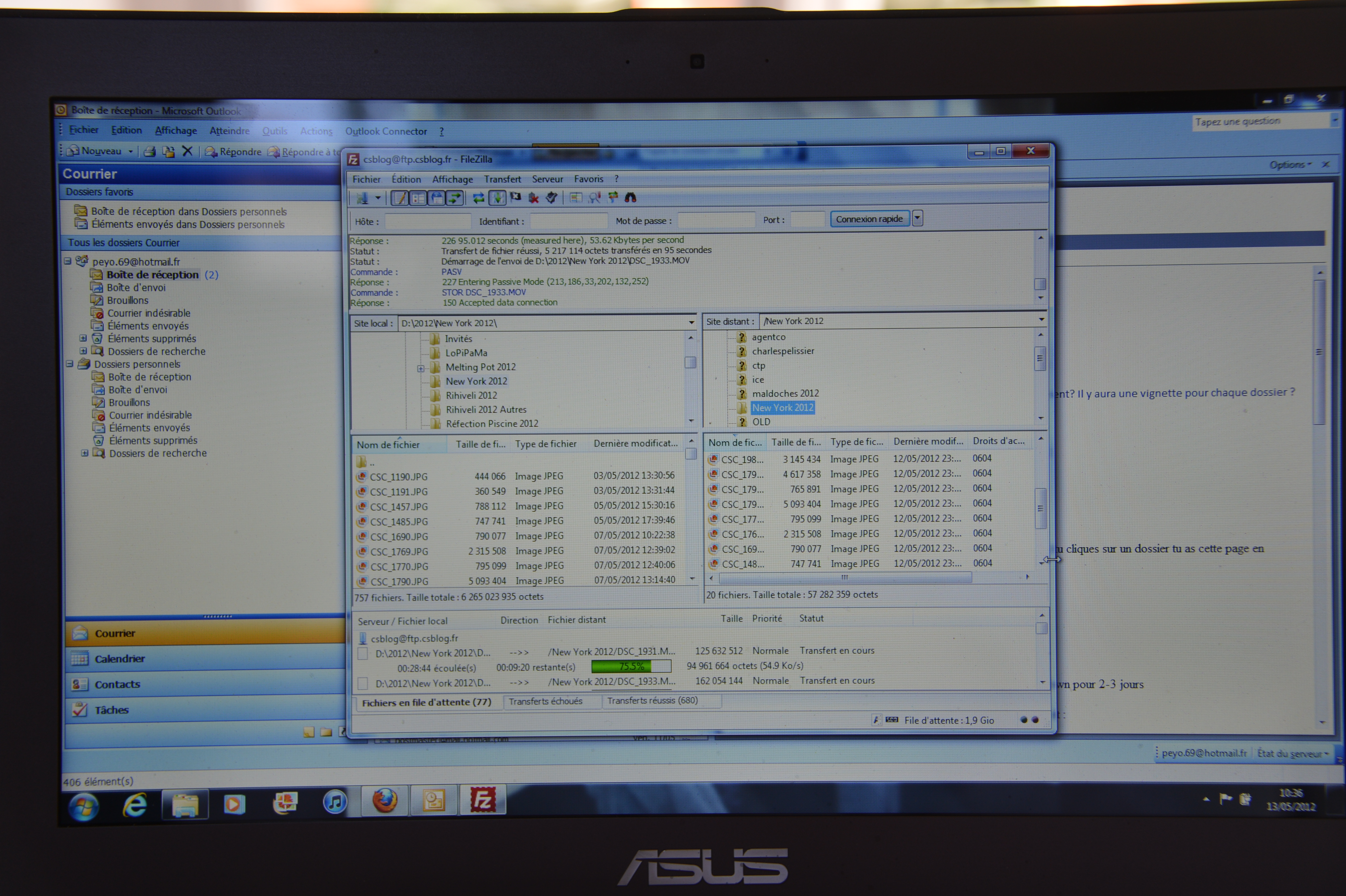Viewport: 1346px width, 896px height.
Task: Switch to the Transferts réussis tab
Action: (652, 701)
